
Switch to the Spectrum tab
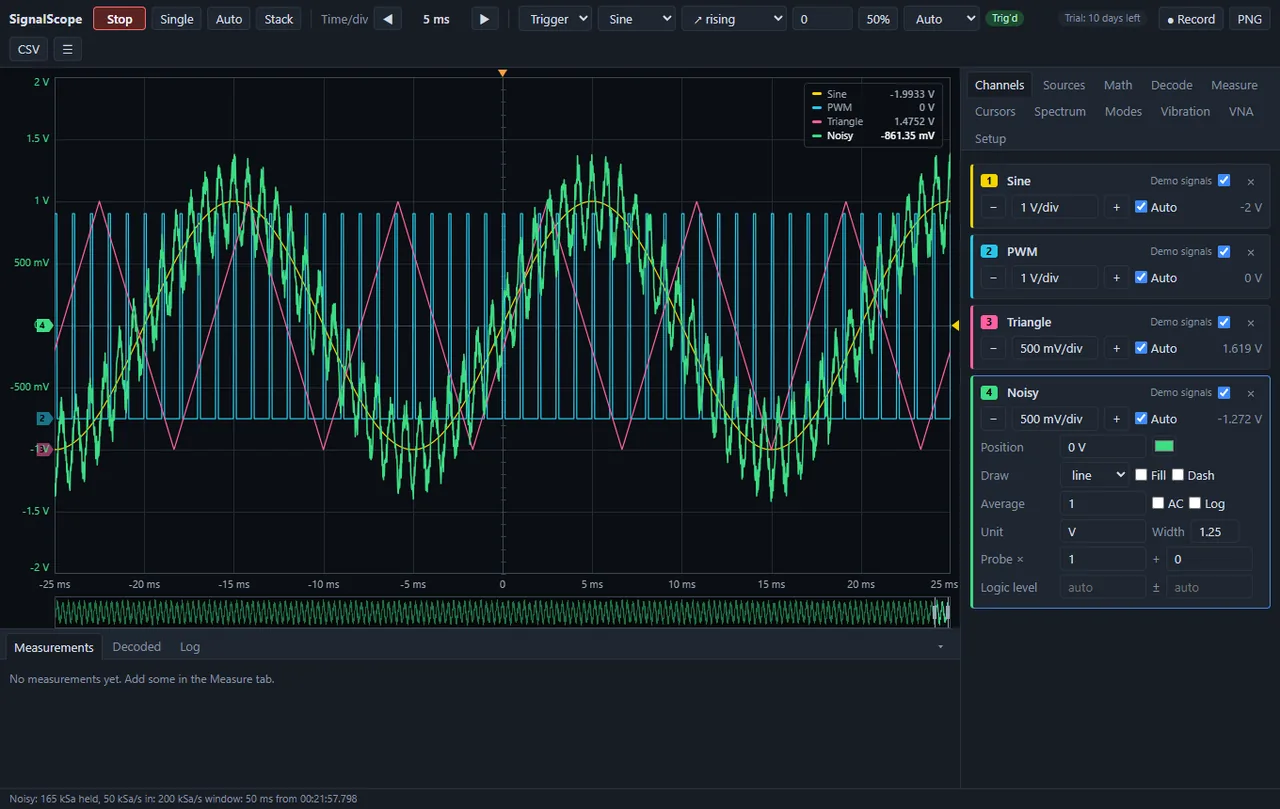(1060, 112)
